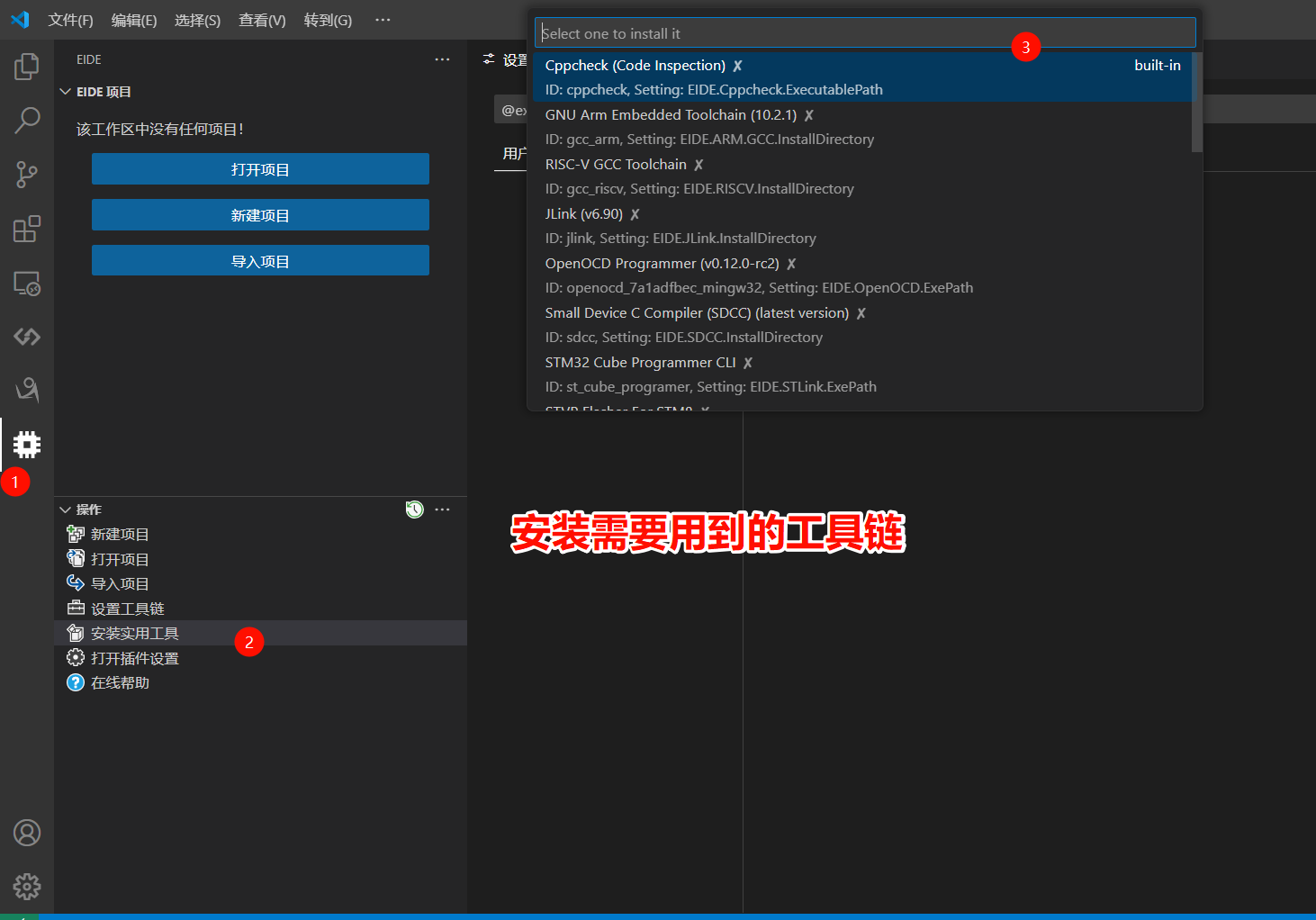Open the 选择(S) menu
The height and width of the screenshot is (920, 1316).
198,20
